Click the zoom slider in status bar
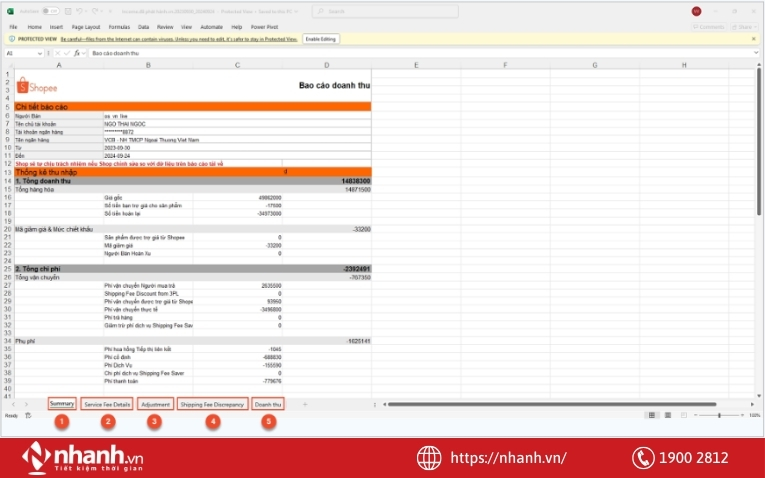The width and height of the screenshot is (765, 478). click(x=720, y=415)
